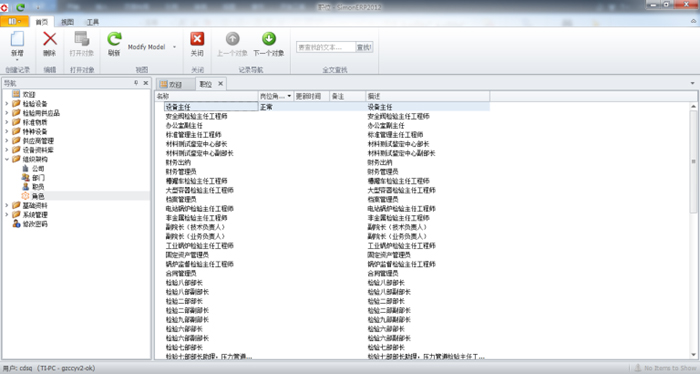This screenshot has height=374, width=700.
Task: Click the 检验设备 folder icon
Action: pyautogui.click(x=16, y=104)
